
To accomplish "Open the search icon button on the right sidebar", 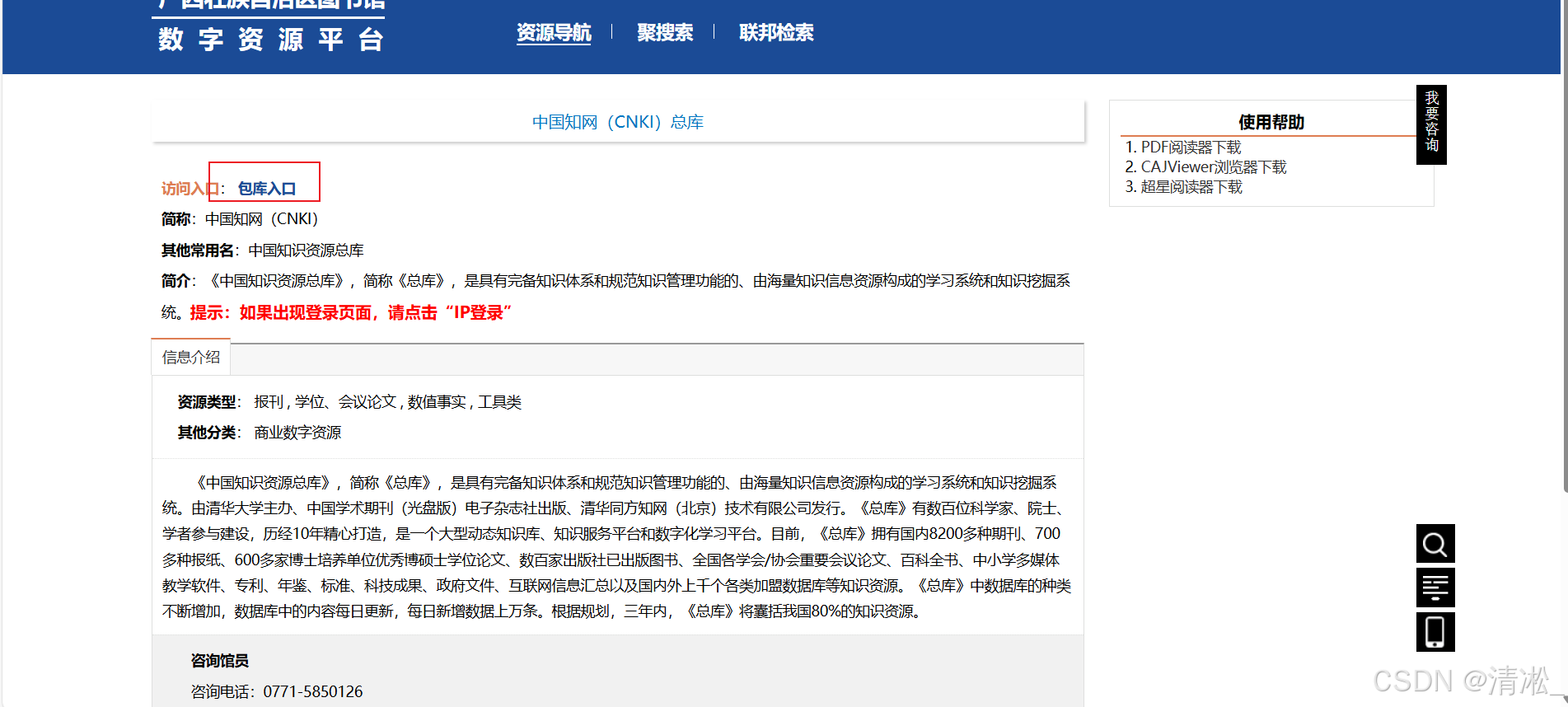I will [x=1435, y=544].
